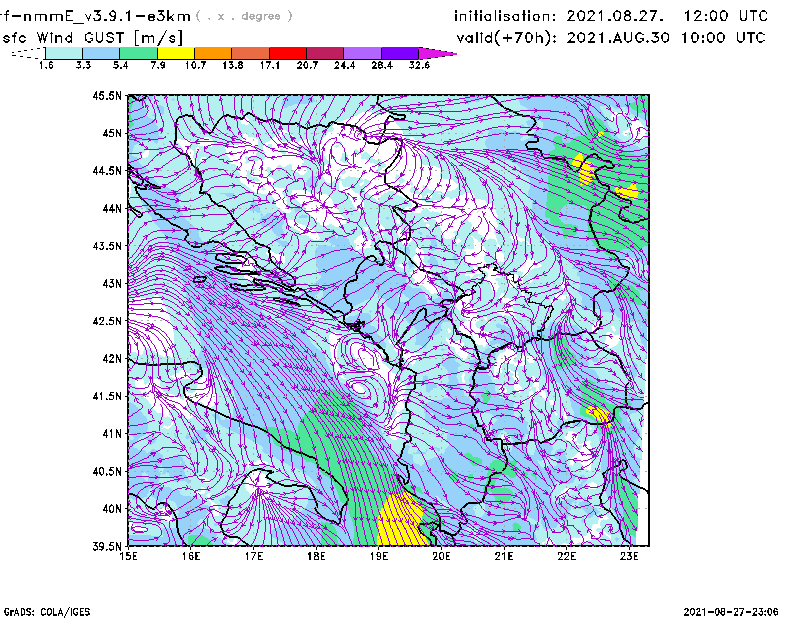Click the legend value 24.4

344,65
